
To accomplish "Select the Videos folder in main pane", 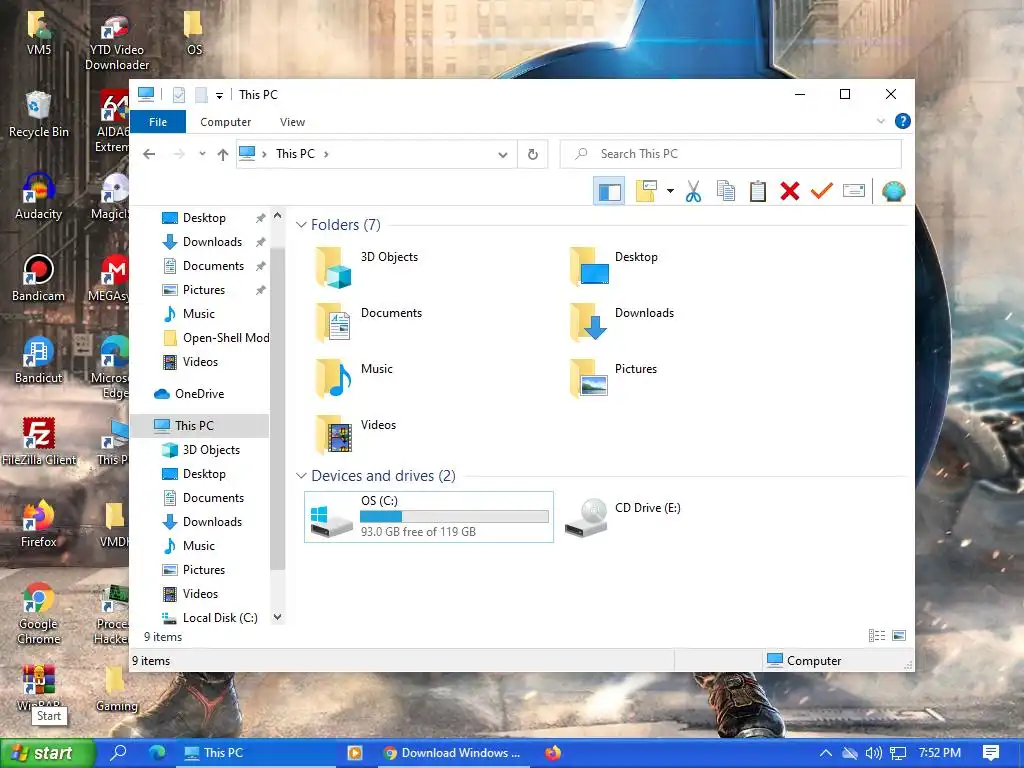I will pyautogui.click(x=356, y=435).
